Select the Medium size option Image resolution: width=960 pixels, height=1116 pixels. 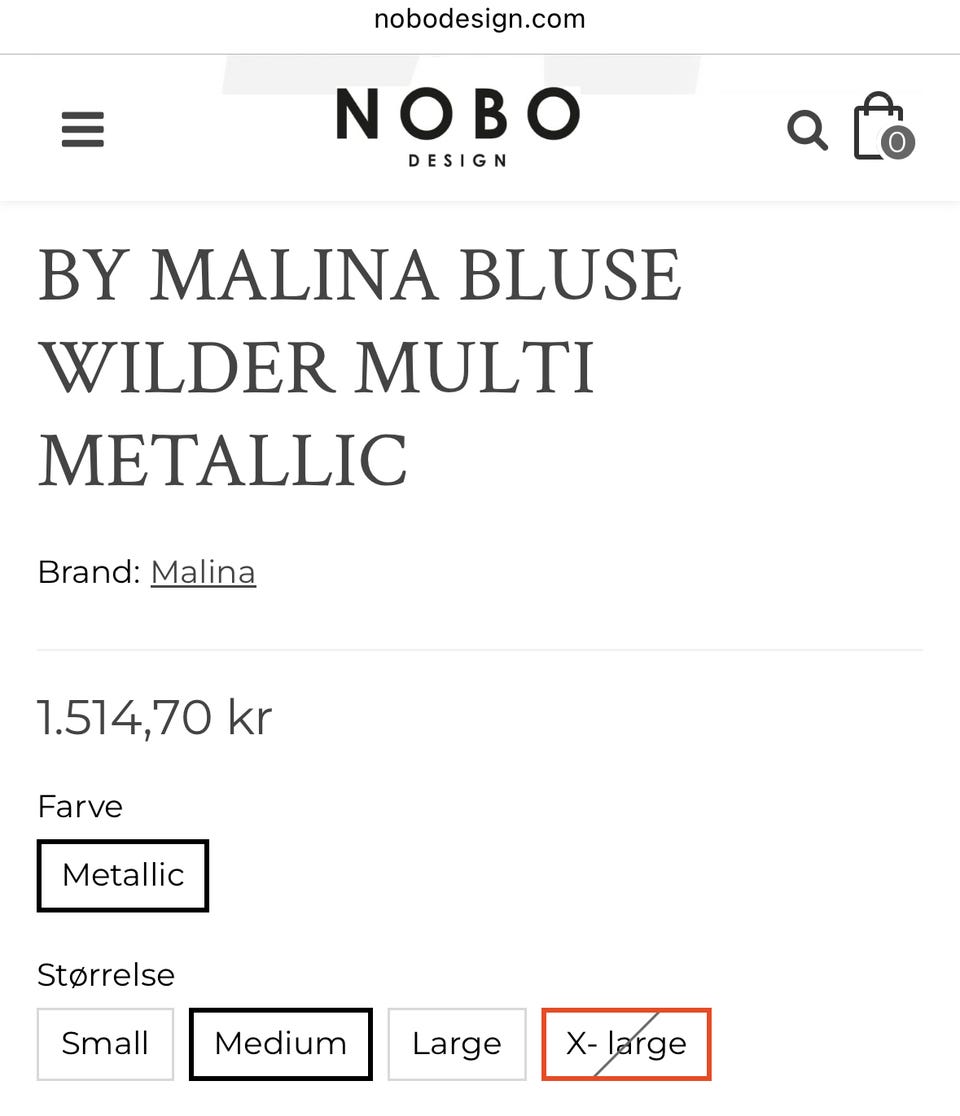[280, 1044]
